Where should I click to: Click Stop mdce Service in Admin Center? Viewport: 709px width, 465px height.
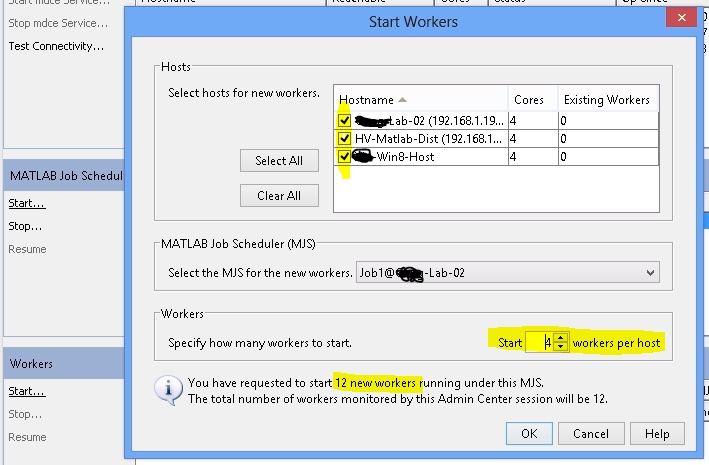(x=58, y=23)
